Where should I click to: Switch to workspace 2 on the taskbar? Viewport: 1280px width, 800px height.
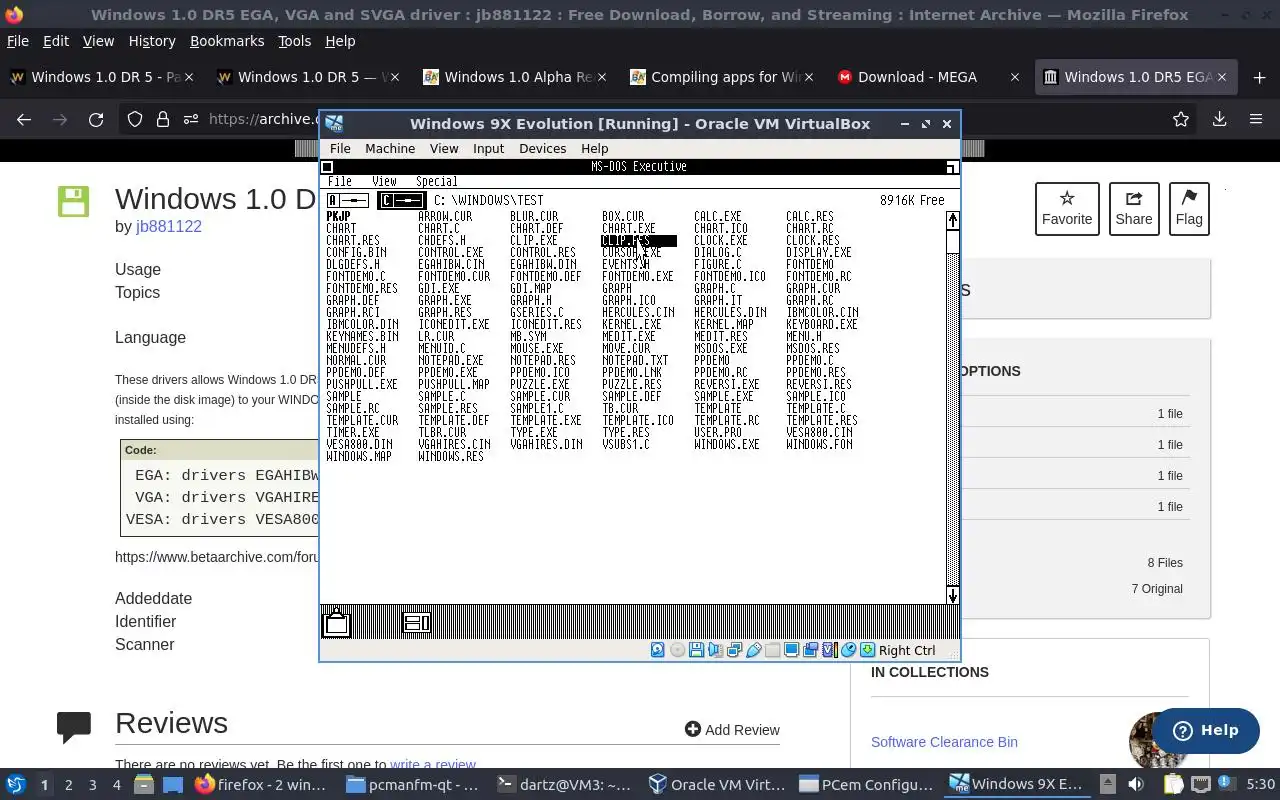[68, 785]
